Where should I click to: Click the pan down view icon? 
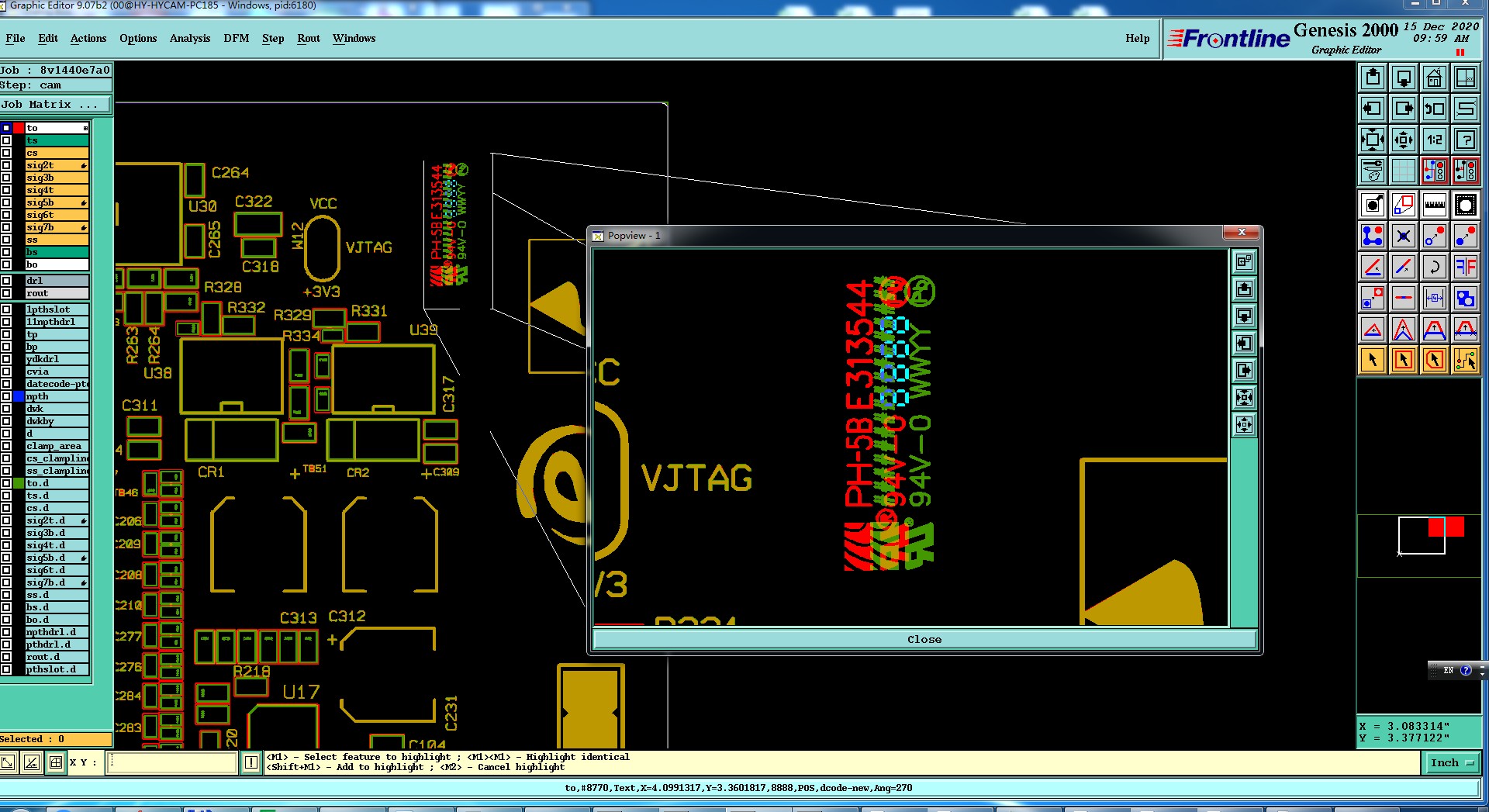point(1404,78)
